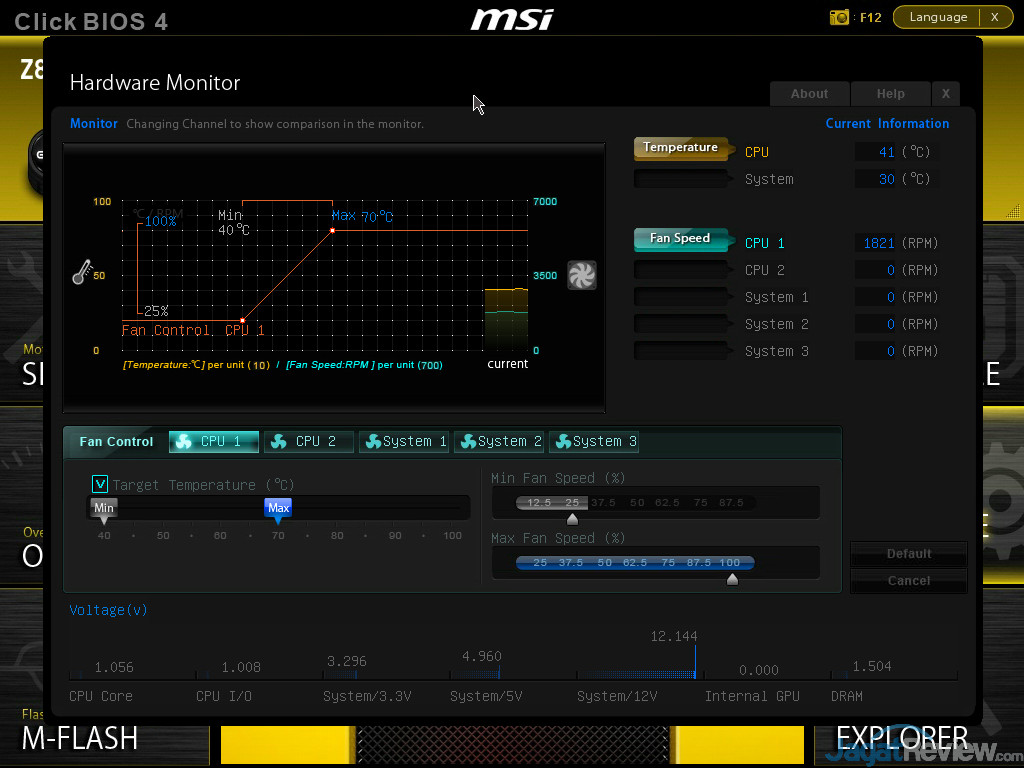The height and width of the screenshot is (768, 1024).
Task: Click the screenshot camera icon near F12
Action: coord(839,17)
